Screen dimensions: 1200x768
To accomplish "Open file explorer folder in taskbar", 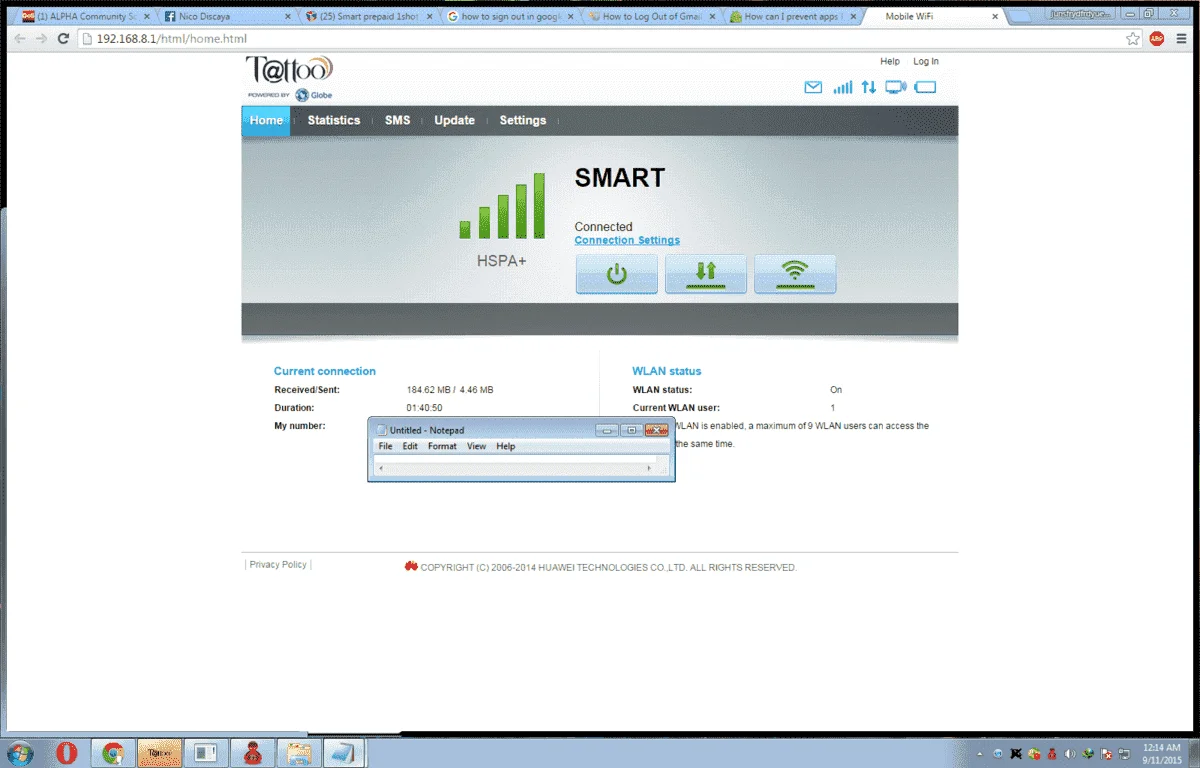I will (297, 753).
